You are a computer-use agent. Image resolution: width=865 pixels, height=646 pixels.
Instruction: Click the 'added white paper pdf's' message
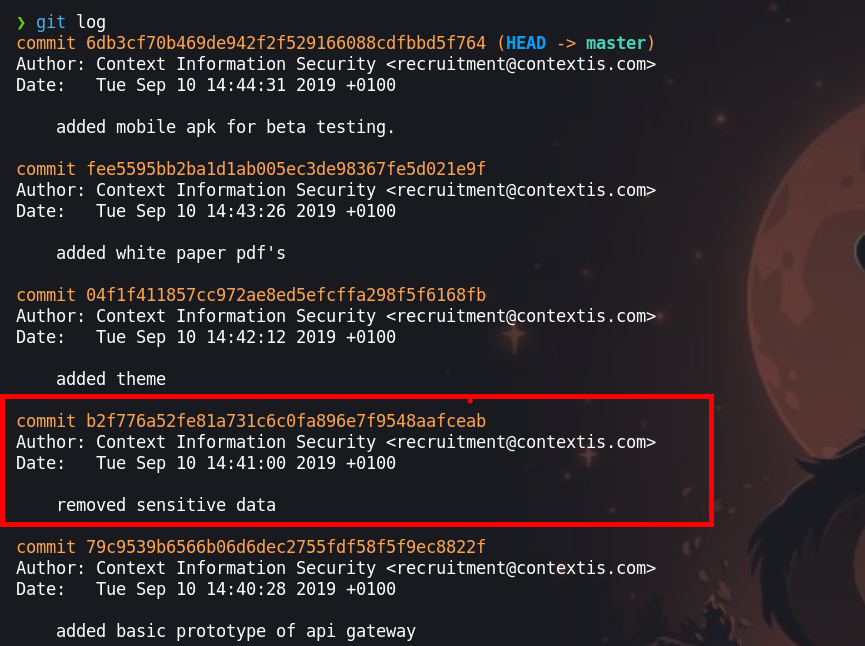(x=171, y=253)
